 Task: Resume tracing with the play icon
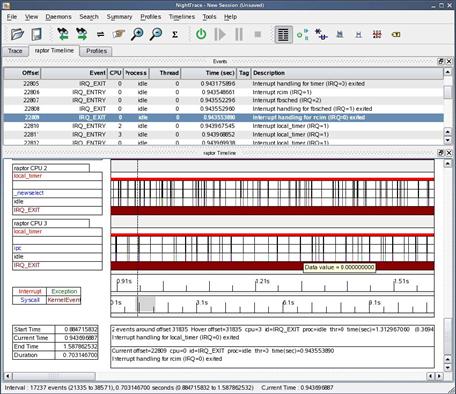tap(220, 34)
